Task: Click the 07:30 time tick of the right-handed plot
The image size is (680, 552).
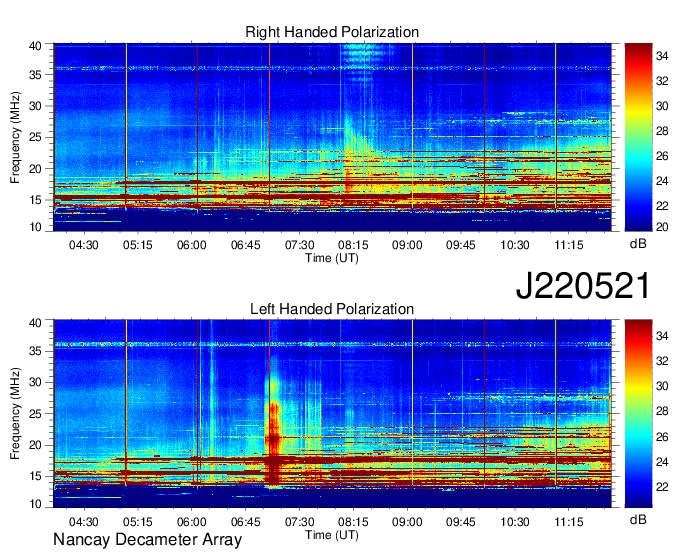Action: coord(299,245)
